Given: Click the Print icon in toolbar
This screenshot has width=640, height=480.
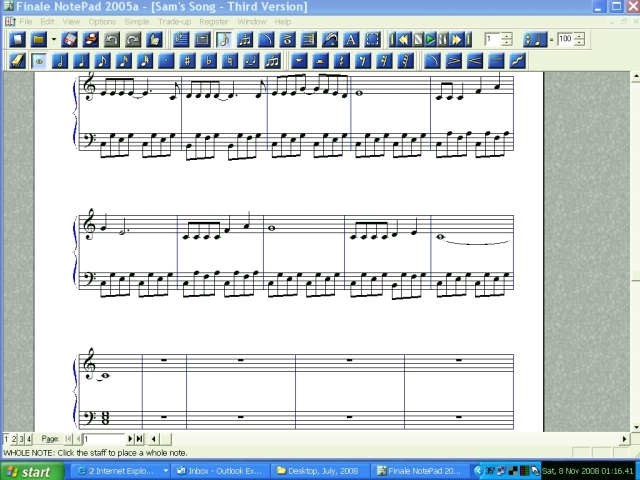Looking at the screenshot, I should 90,40.
